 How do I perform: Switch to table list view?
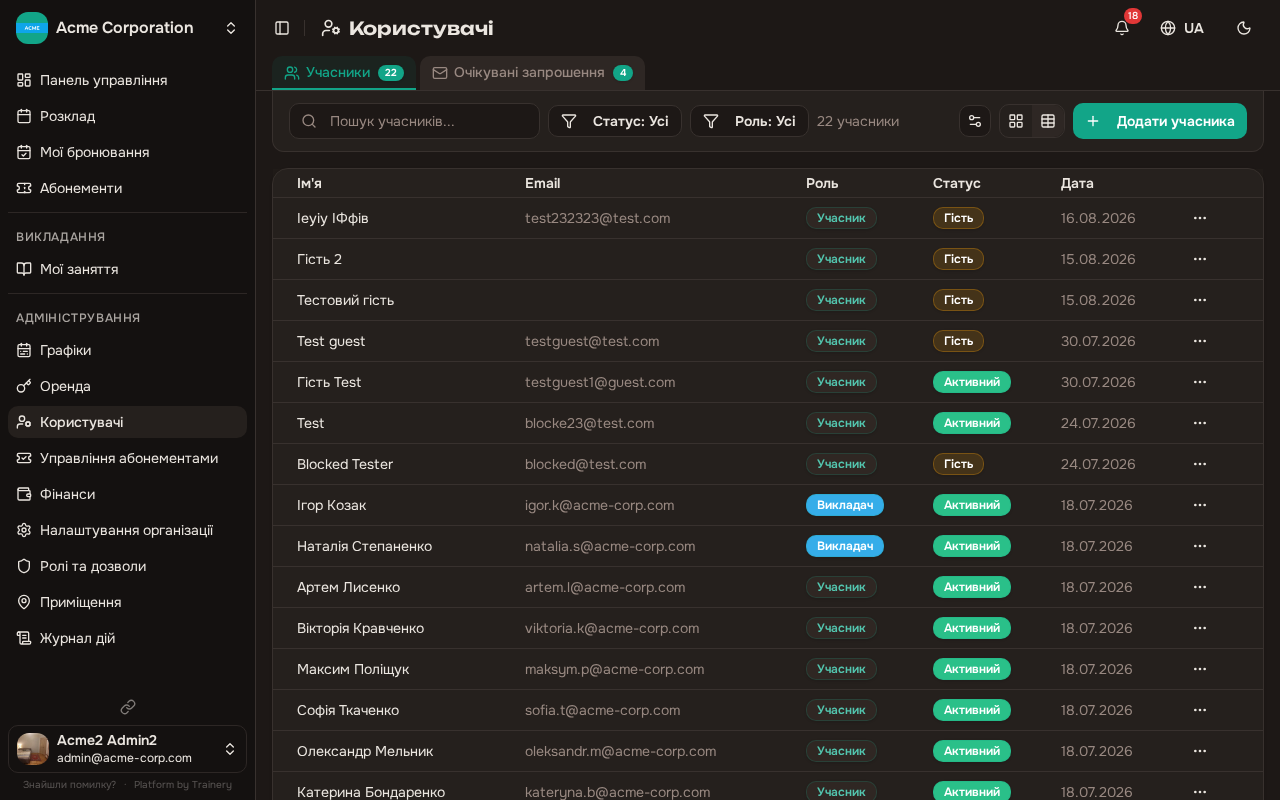(1048, 121)
